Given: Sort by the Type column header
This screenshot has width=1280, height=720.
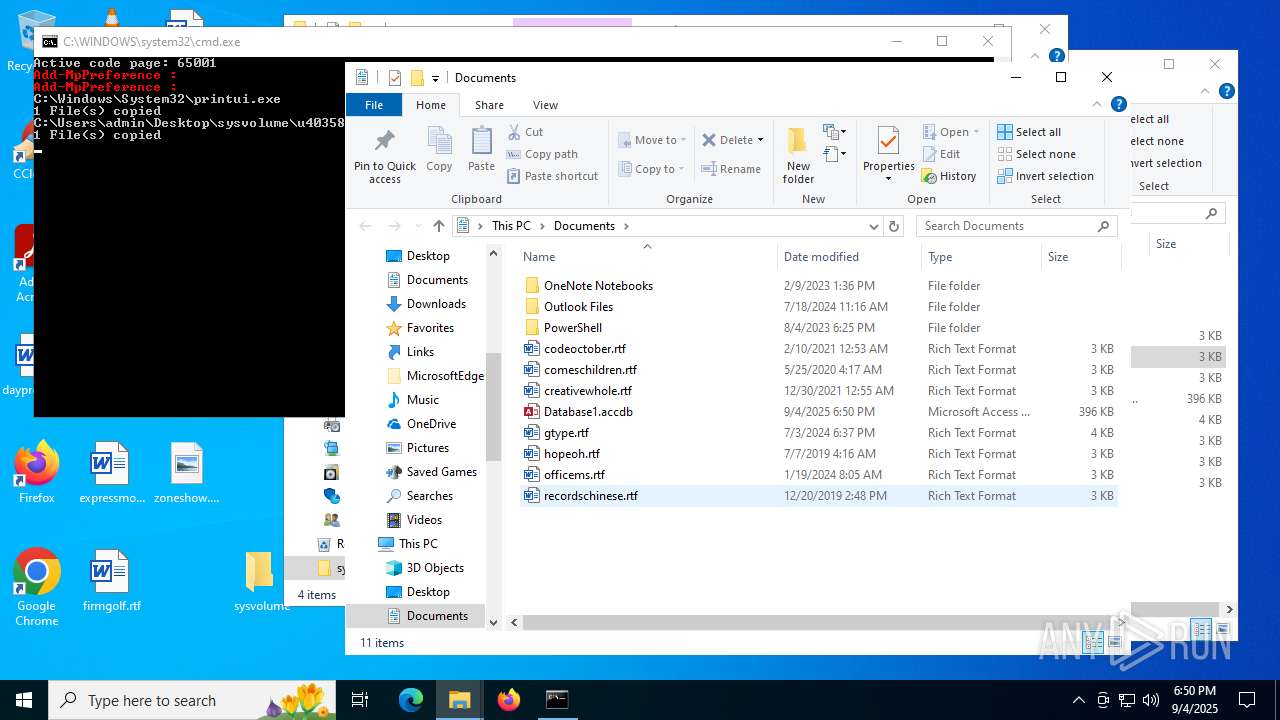Looking at the screenshot, I should (981, 257).
